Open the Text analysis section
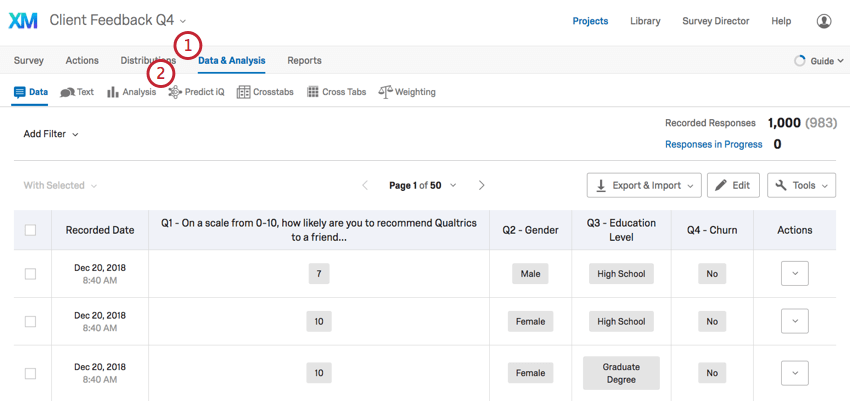Viewport: 850px width, 401px height. coord(77,92)
